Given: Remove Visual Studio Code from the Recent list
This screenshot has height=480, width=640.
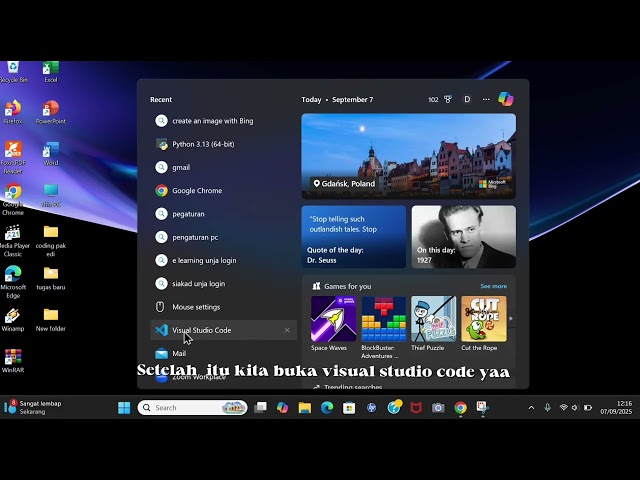Looking at the screenshot, I should (x=287, y=330).
